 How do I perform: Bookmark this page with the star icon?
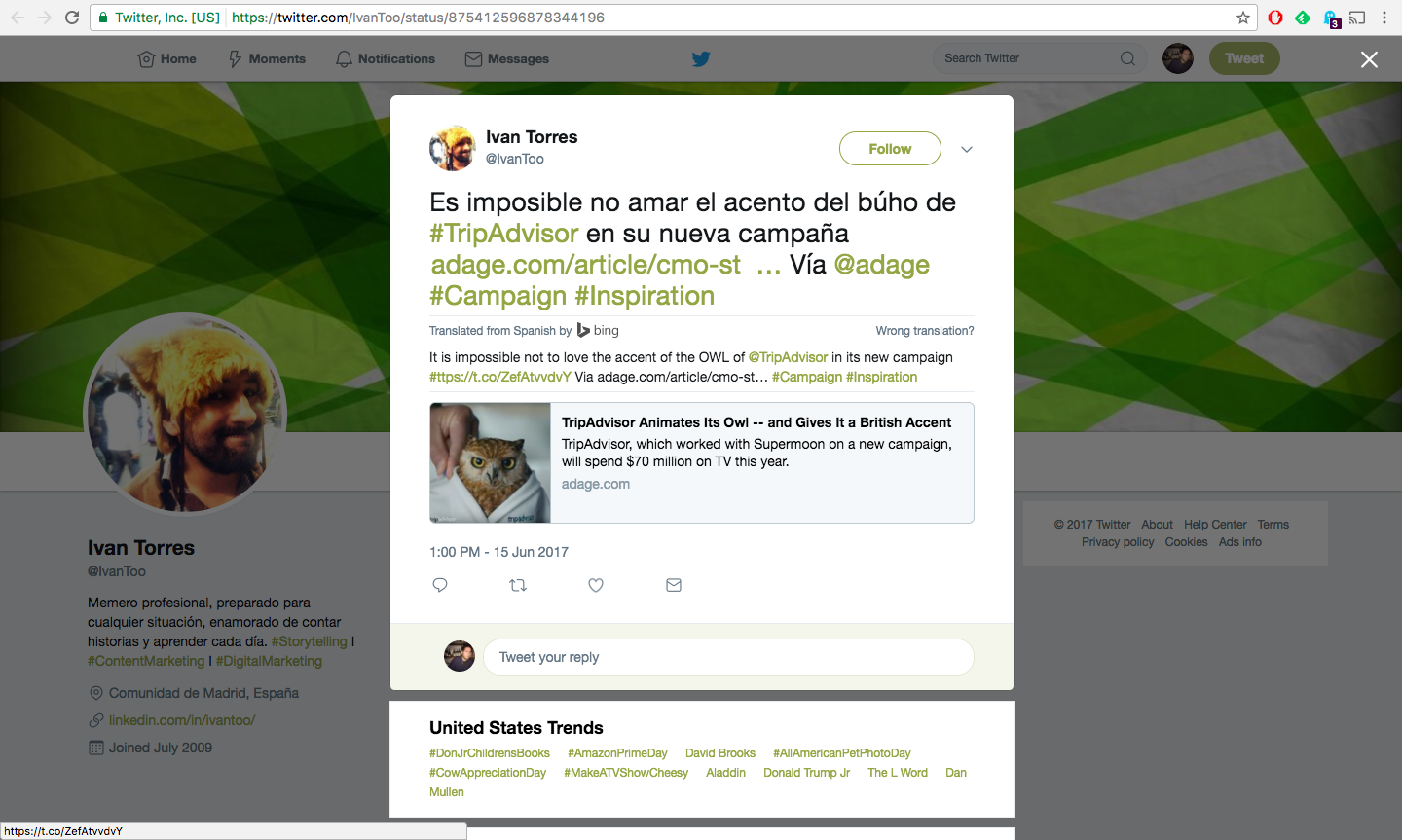tap(1243, 18)
